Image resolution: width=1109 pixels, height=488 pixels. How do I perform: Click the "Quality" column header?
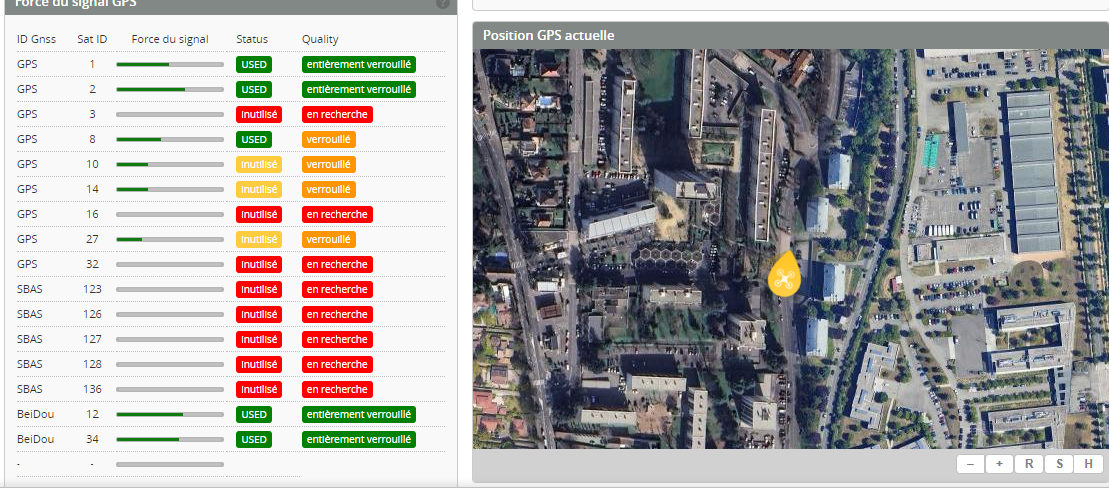320,39
